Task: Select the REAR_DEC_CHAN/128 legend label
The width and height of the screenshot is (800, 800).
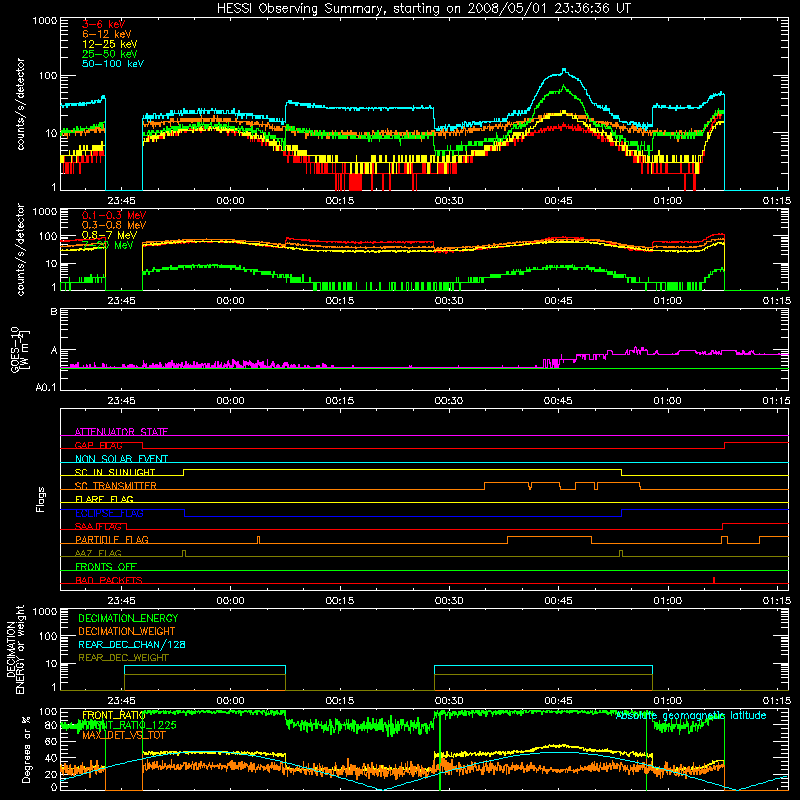Action: 132,645
